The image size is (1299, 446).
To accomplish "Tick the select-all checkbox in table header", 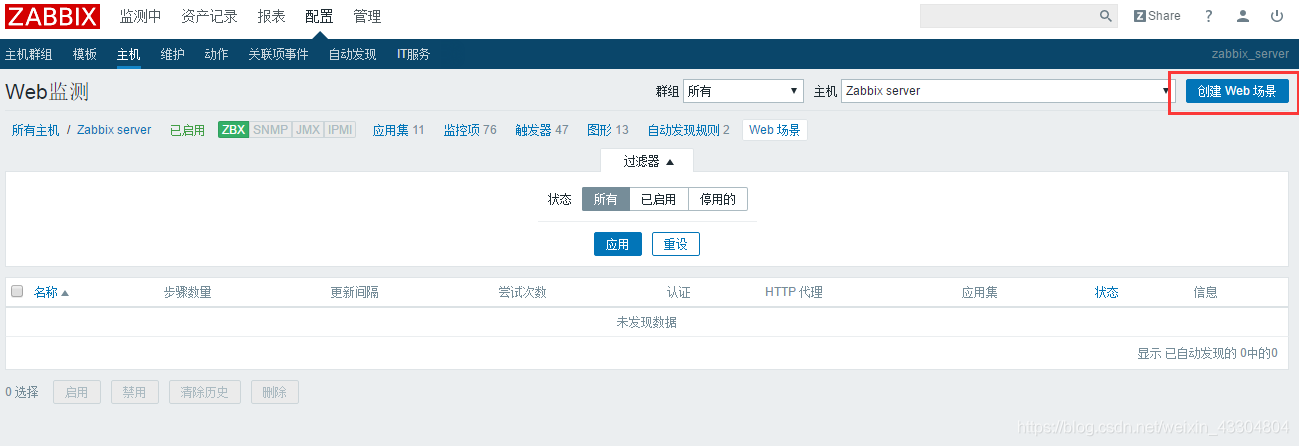I will pyautogui.click(x=17, y=292).
